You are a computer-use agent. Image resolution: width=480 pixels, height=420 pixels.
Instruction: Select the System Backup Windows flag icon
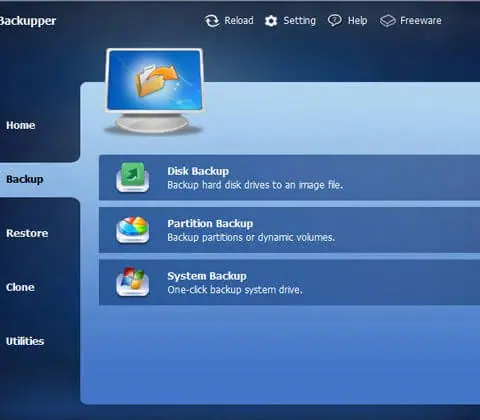coord(133,282)
